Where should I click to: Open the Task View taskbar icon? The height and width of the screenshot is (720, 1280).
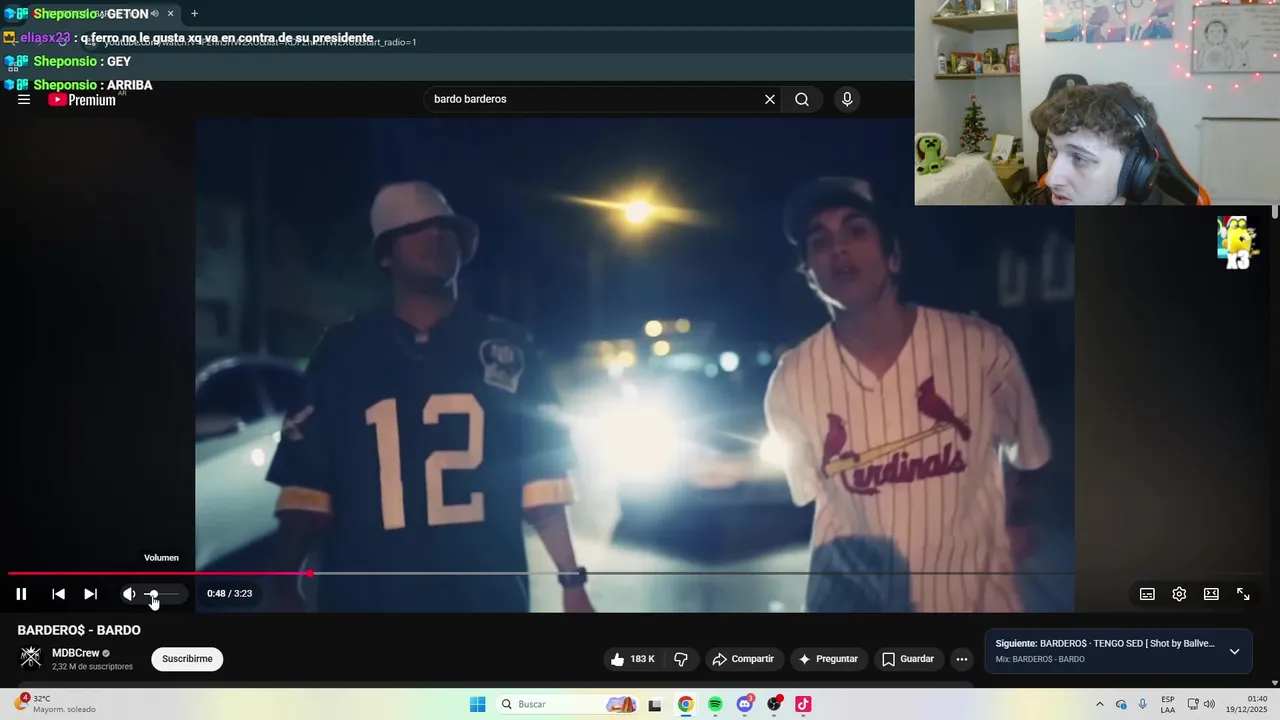coord(655,704)
